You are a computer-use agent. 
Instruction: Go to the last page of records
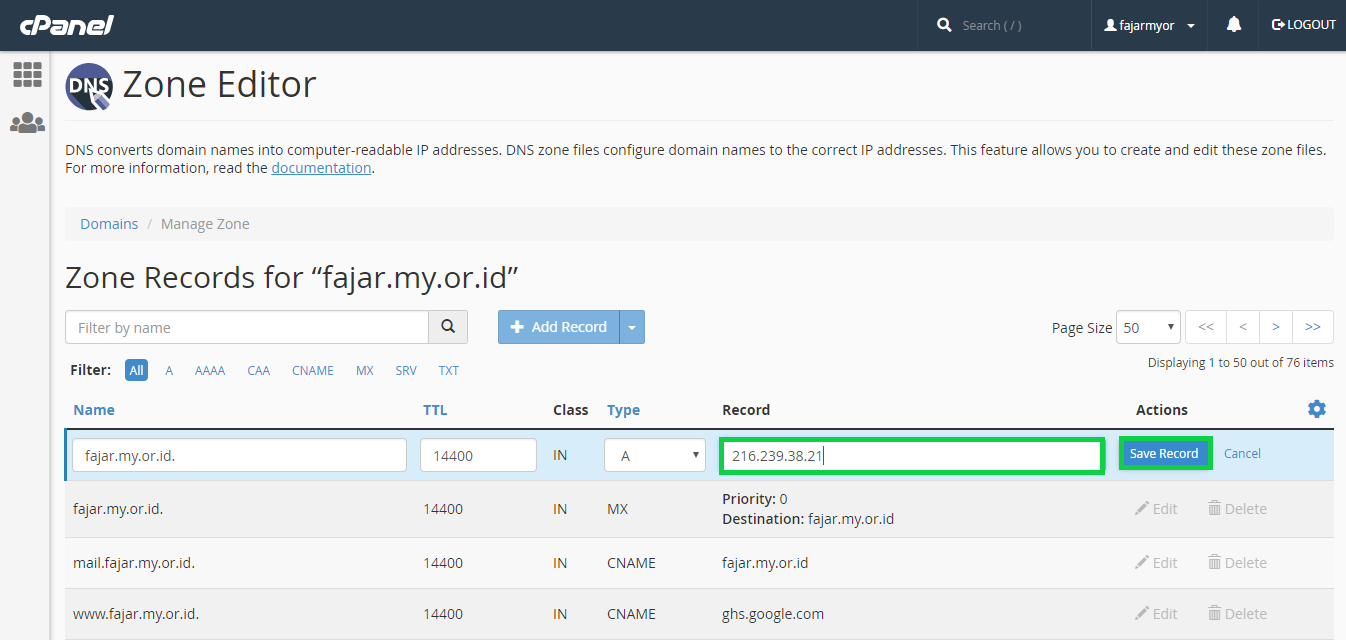click(1313, 327)
